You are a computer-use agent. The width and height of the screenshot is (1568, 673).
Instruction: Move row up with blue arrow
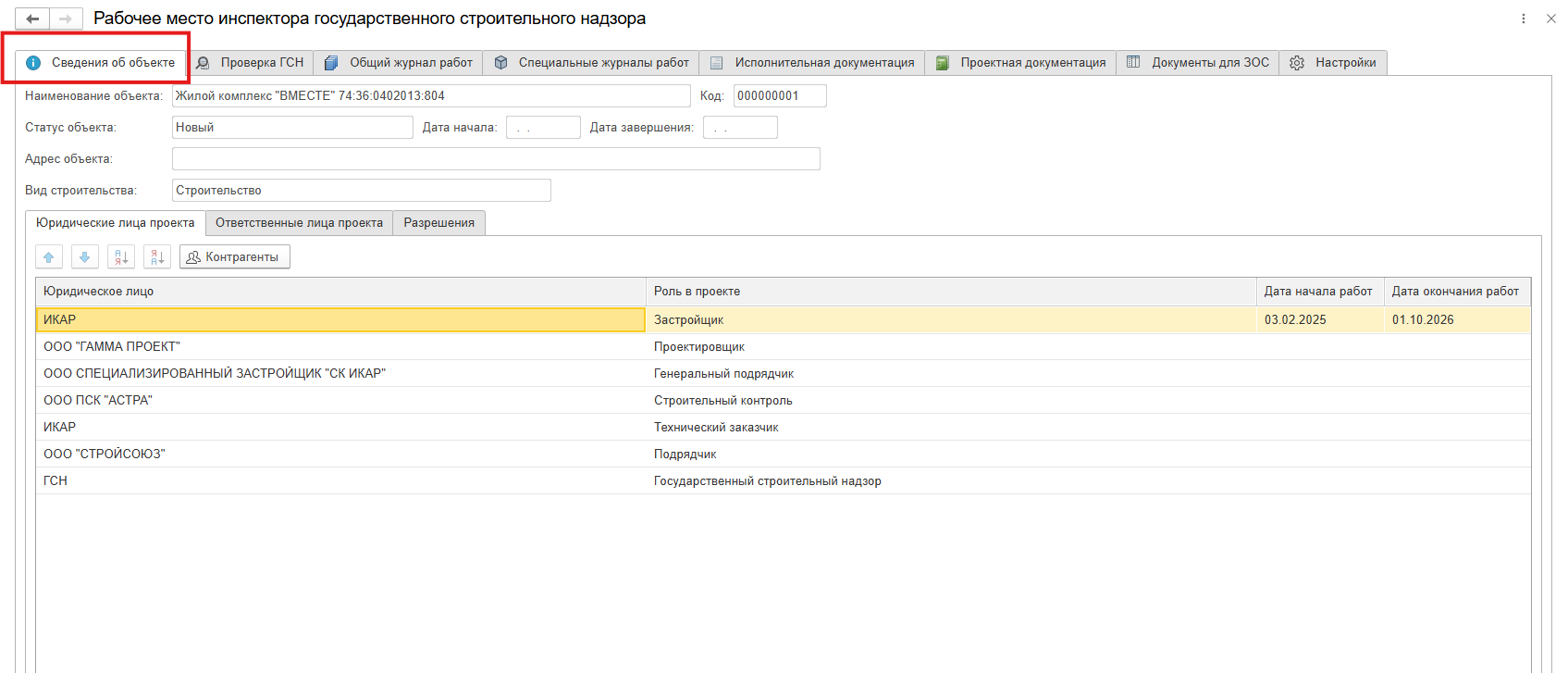click(x=49, y=257)
